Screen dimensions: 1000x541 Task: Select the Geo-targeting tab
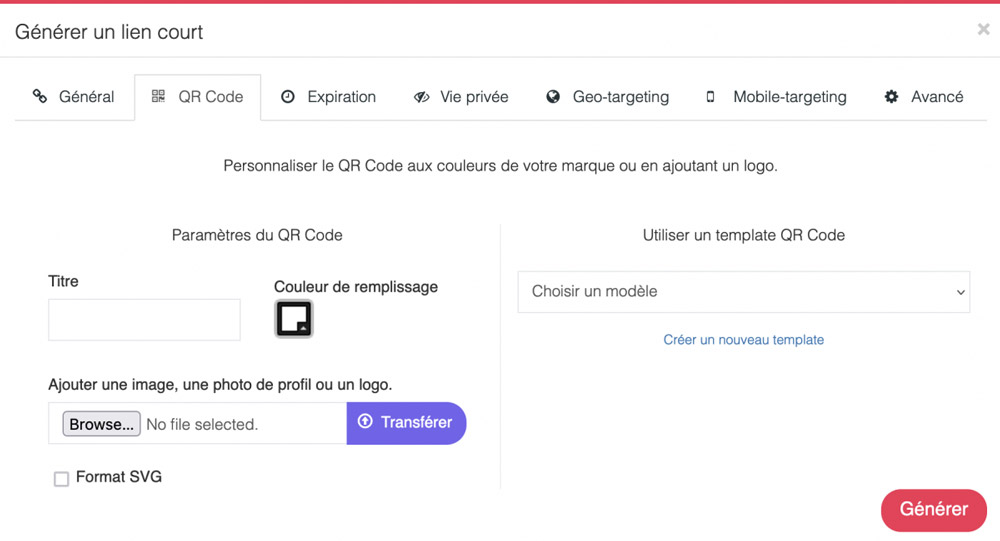click(x=608, y=97)
